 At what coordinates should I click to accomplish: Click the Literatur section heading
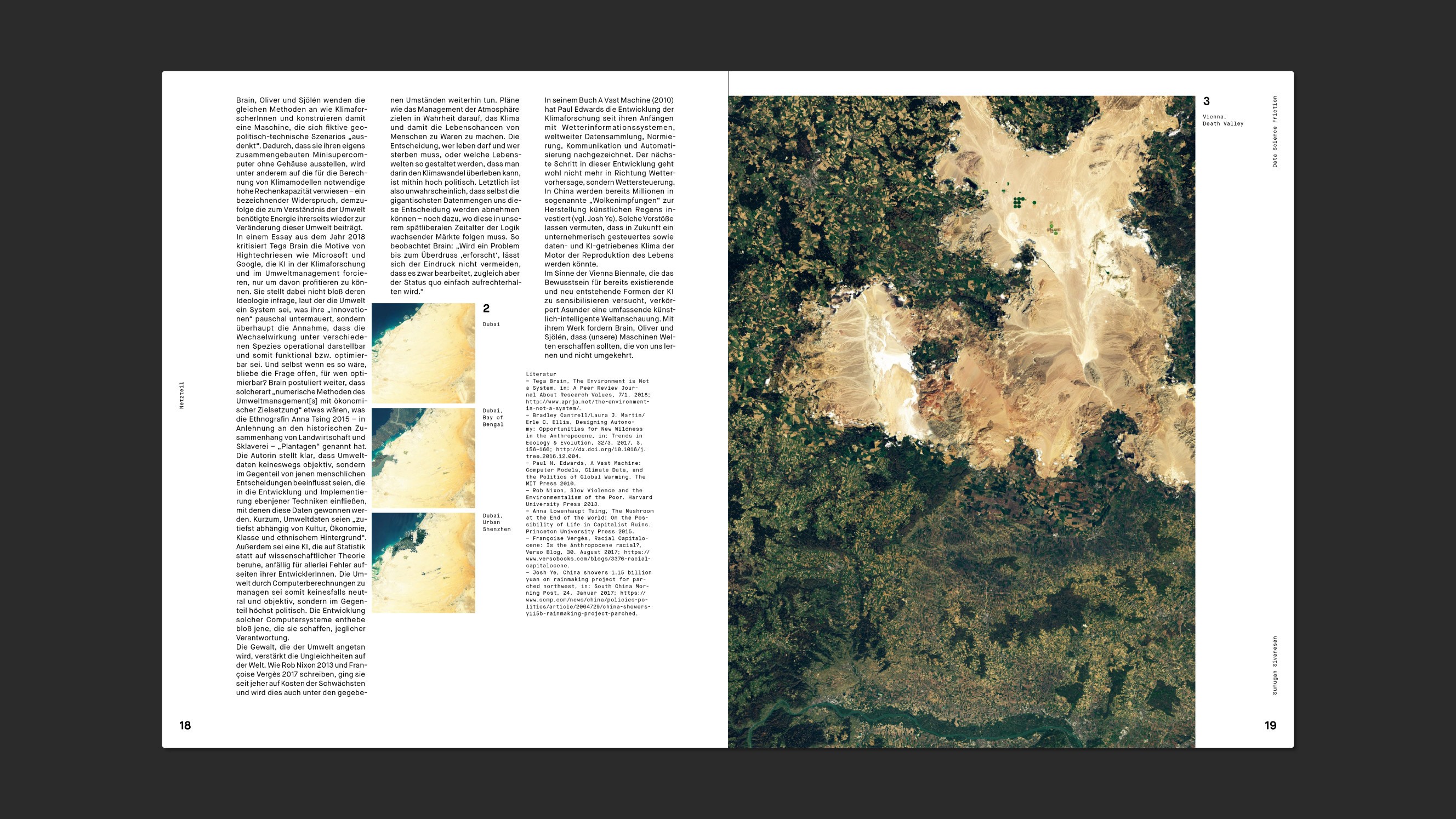point(541,374)
